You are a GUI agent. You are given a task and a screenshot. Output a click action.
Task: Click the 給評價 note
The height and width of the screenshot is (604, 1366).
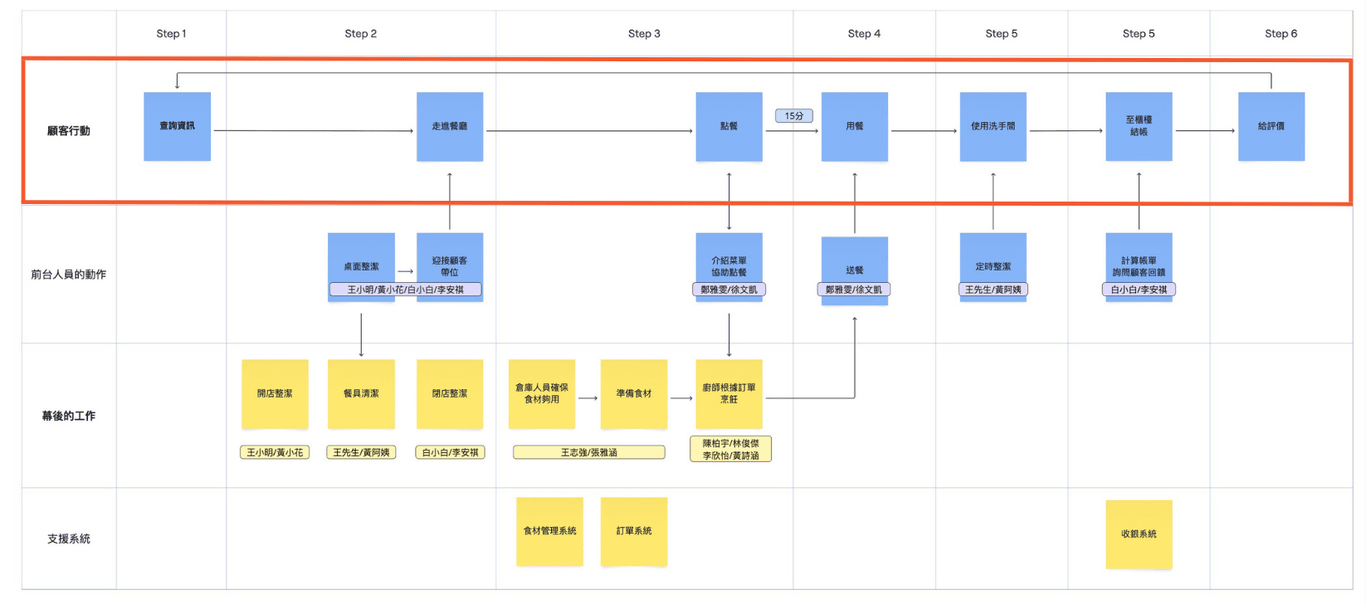tap(1271, 127)
